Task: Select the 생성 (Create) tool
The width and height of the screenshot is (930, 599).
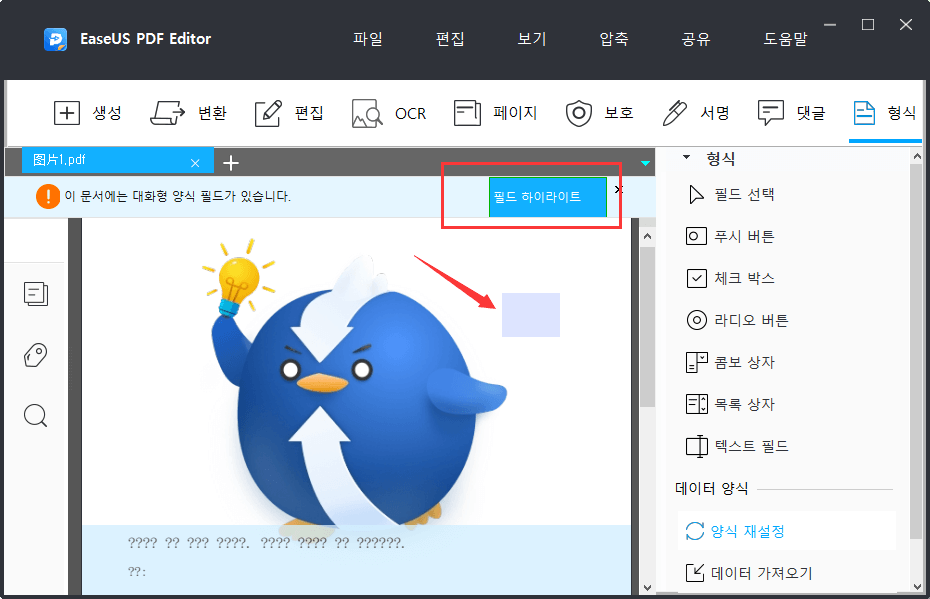Action: click(x=89, y=113)
